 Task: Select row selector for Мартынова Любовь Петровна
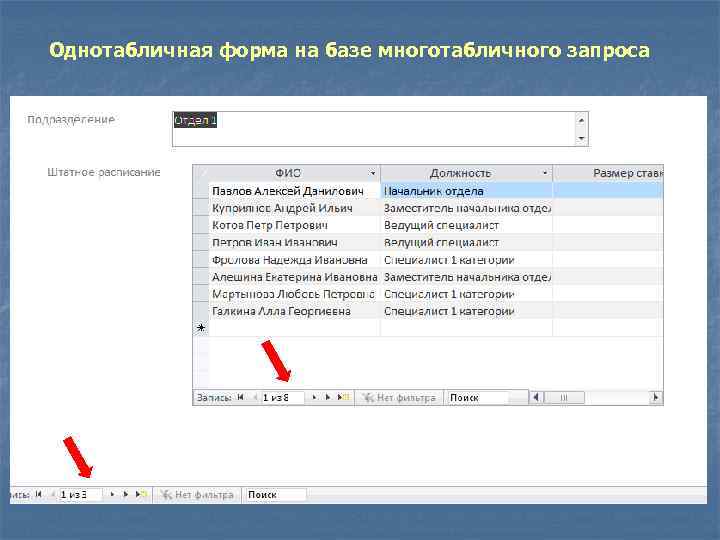[x=201, y=294]
